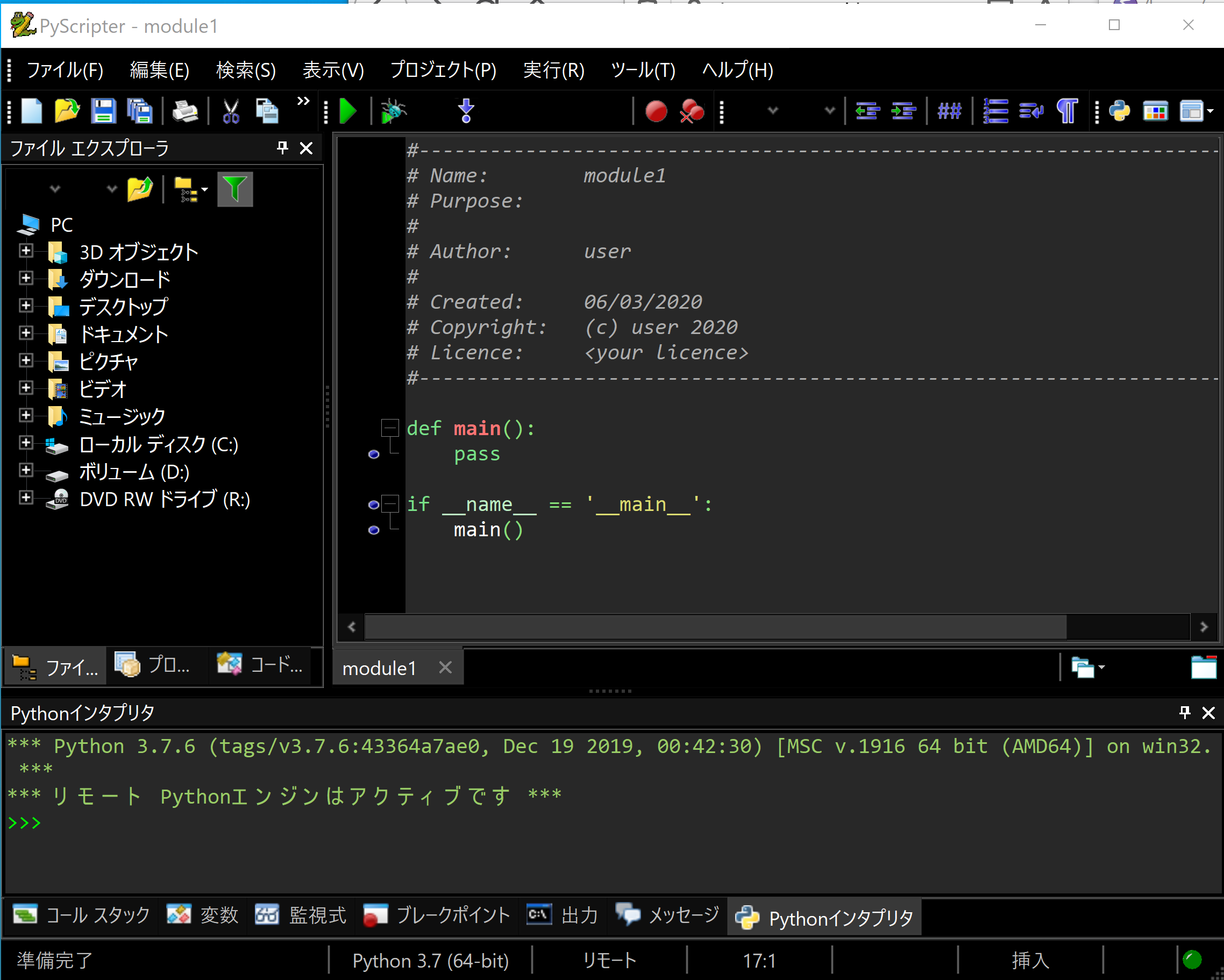The height and width of the screenshot is (980, 1224).
Task: Pin the Pythonインタプリタ panel
Action: [x=1185, y=713]
